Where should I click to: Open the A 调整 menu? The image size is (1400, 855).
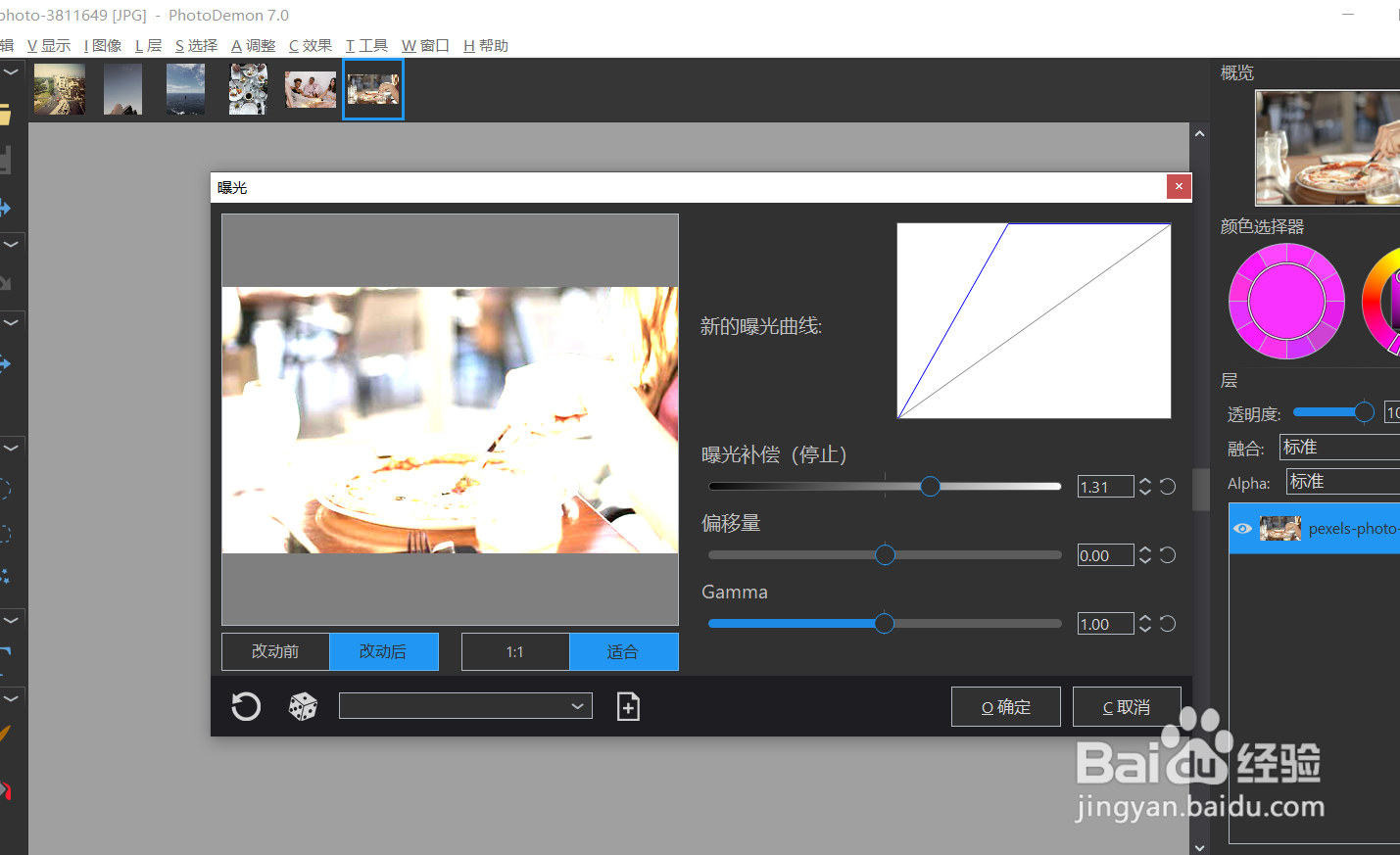[x=253, y=46]
